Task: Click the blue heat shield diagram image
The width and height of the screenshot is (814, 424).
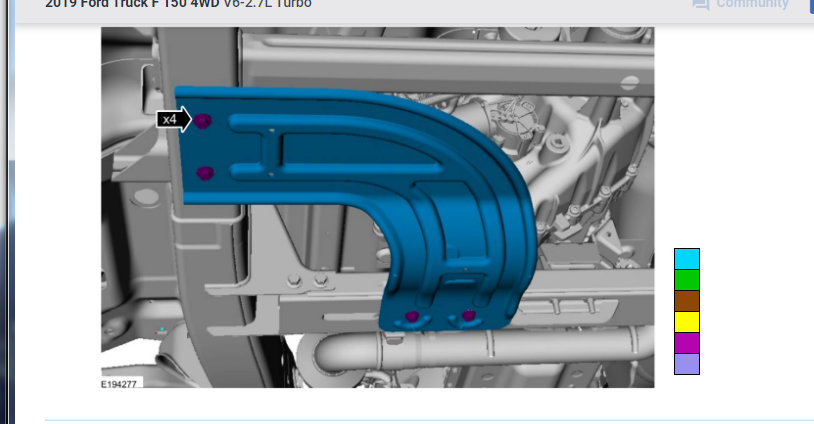Action: [x=377, y=207]
